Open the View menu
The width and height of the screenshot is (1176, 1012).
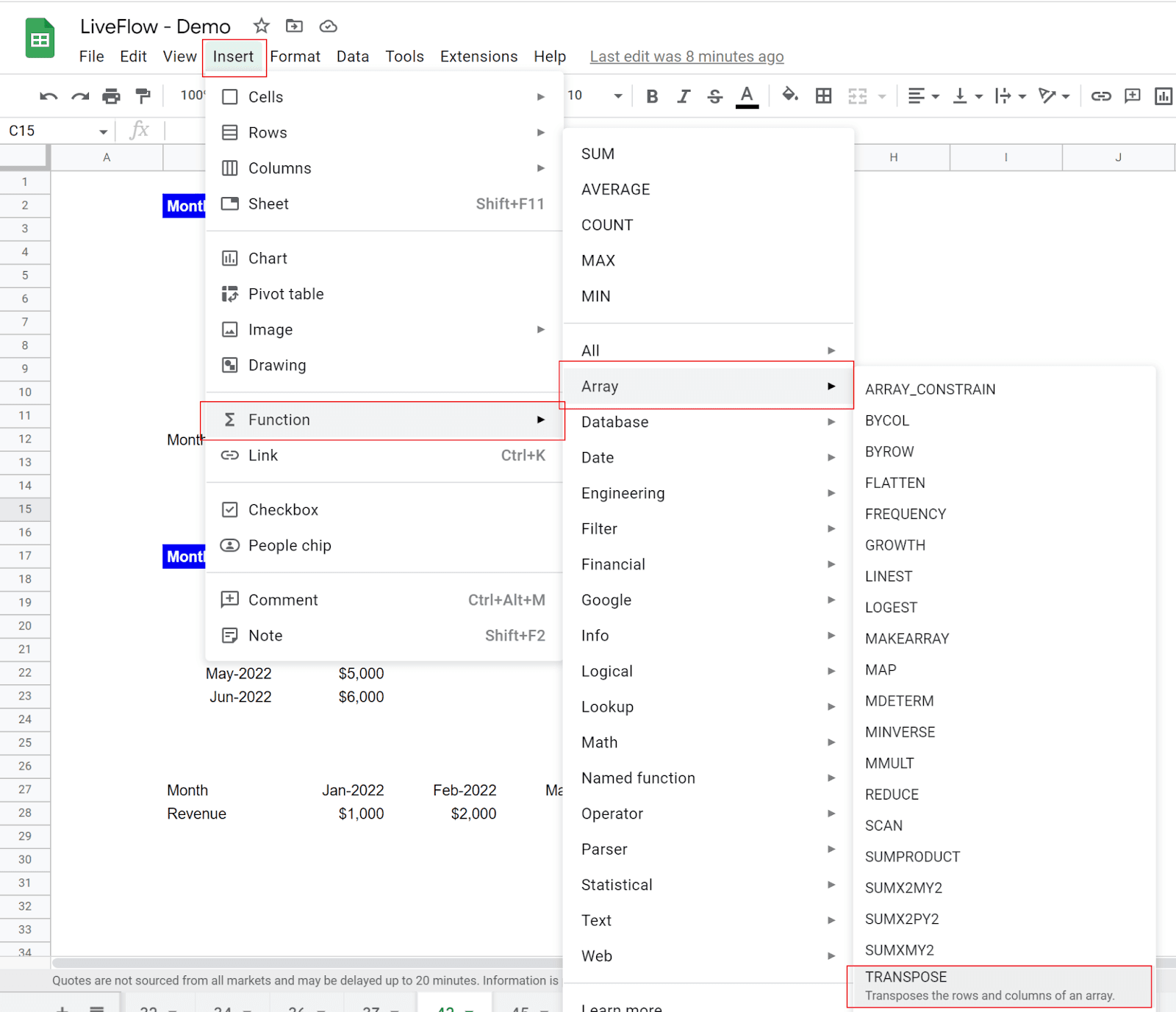pos(179,57)
